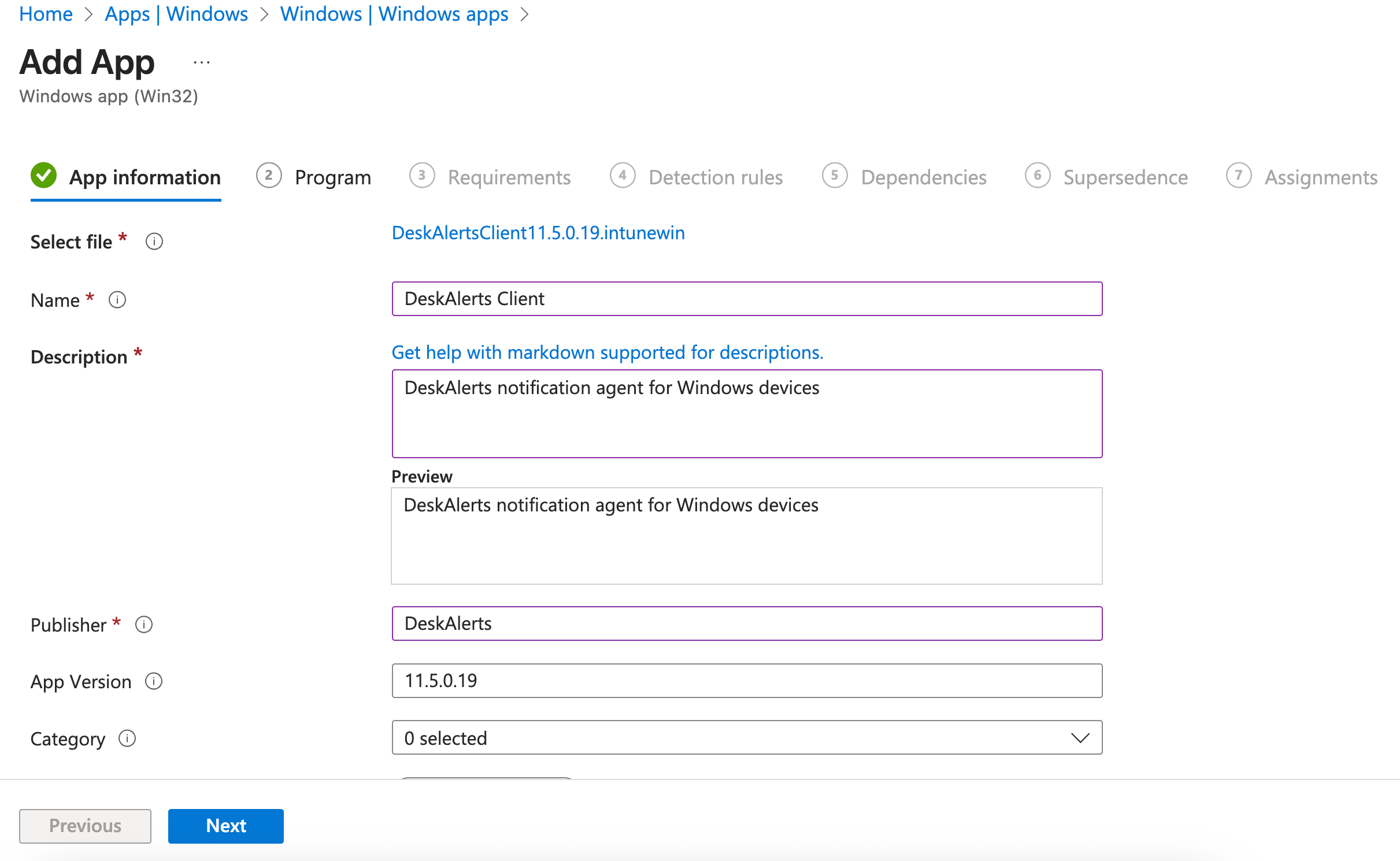Click the chevron arrow in Category field
The image size is (1400, 861).
click(1080, 738)
